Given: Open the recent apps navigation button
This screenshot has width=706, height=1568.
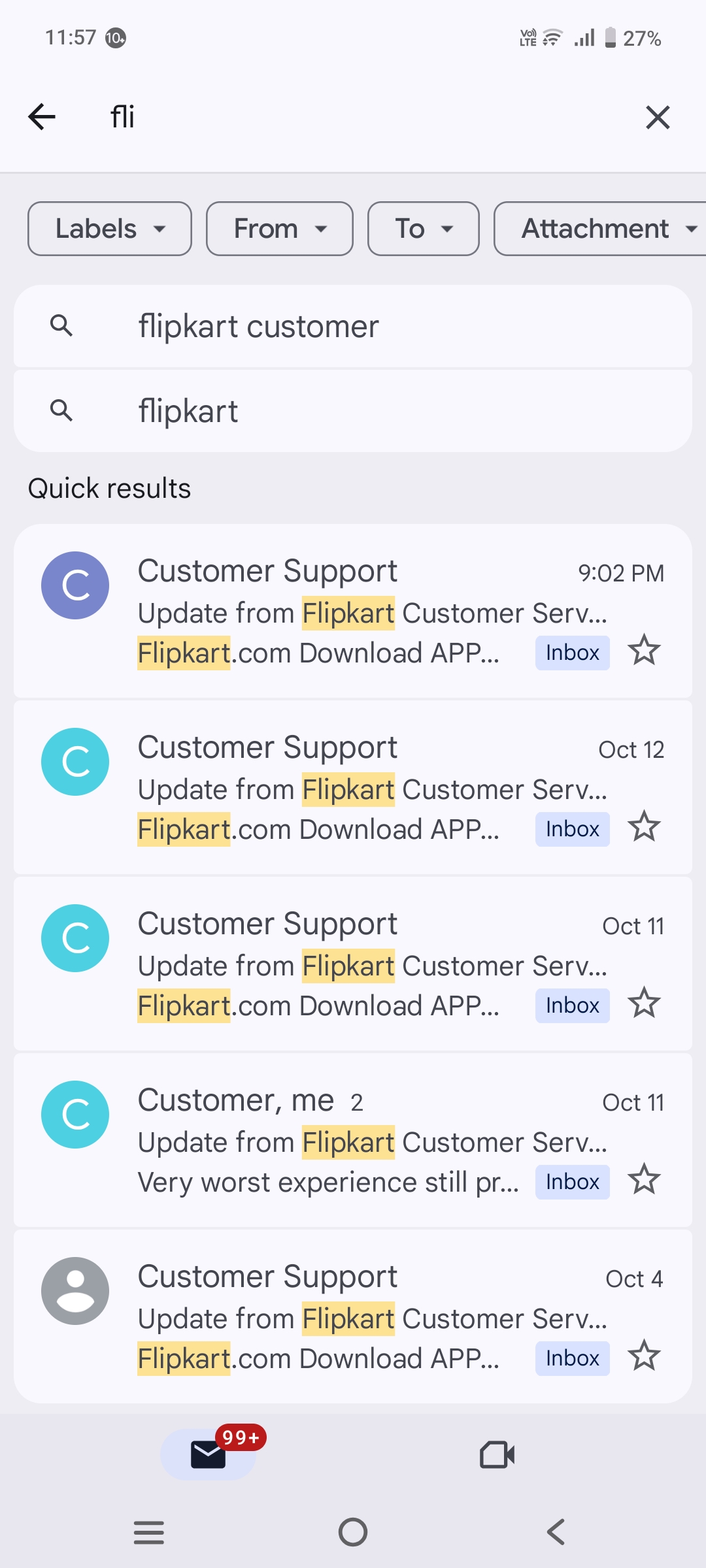Looking at the screenshot, I should coord(149,1532).
